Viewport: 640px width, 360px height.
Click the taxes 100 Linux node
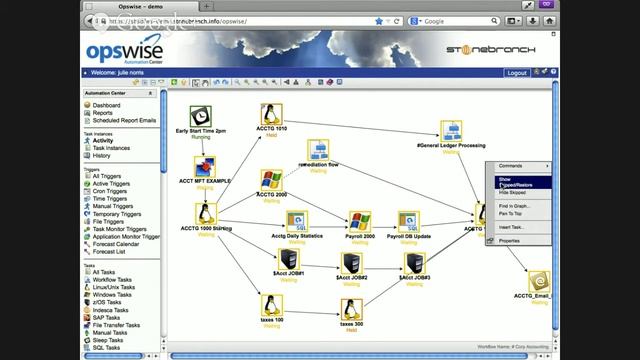click(271, 305)
